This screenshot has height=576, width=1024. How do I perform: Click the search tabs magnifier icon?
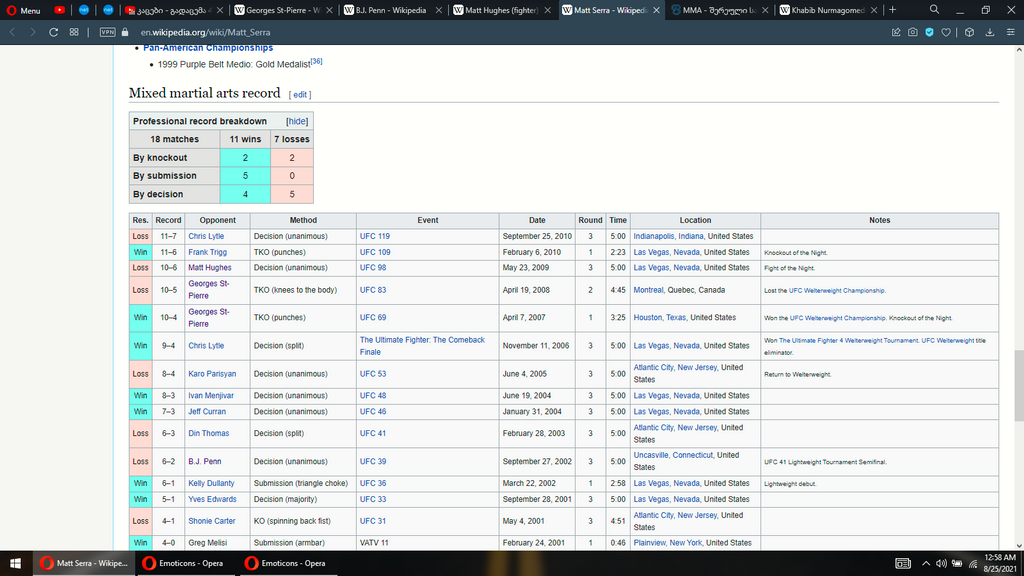pos(934,10)
